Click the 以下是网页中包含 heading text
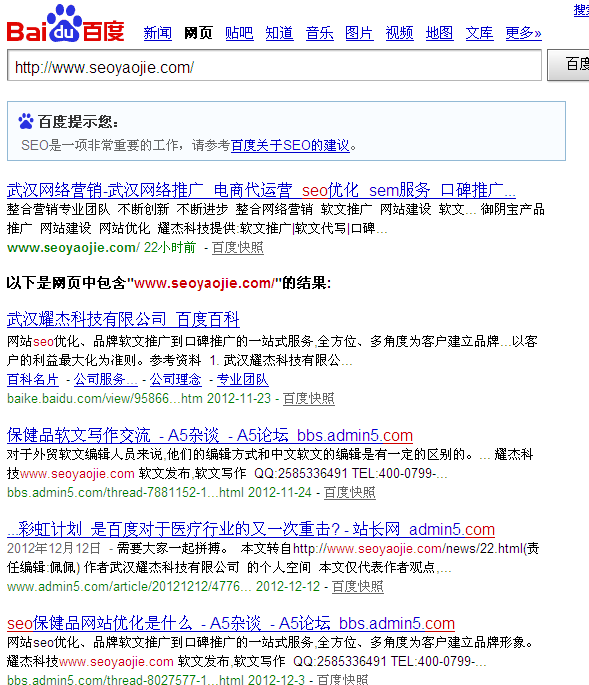The image size is (589, 685). tap(169, 283)
